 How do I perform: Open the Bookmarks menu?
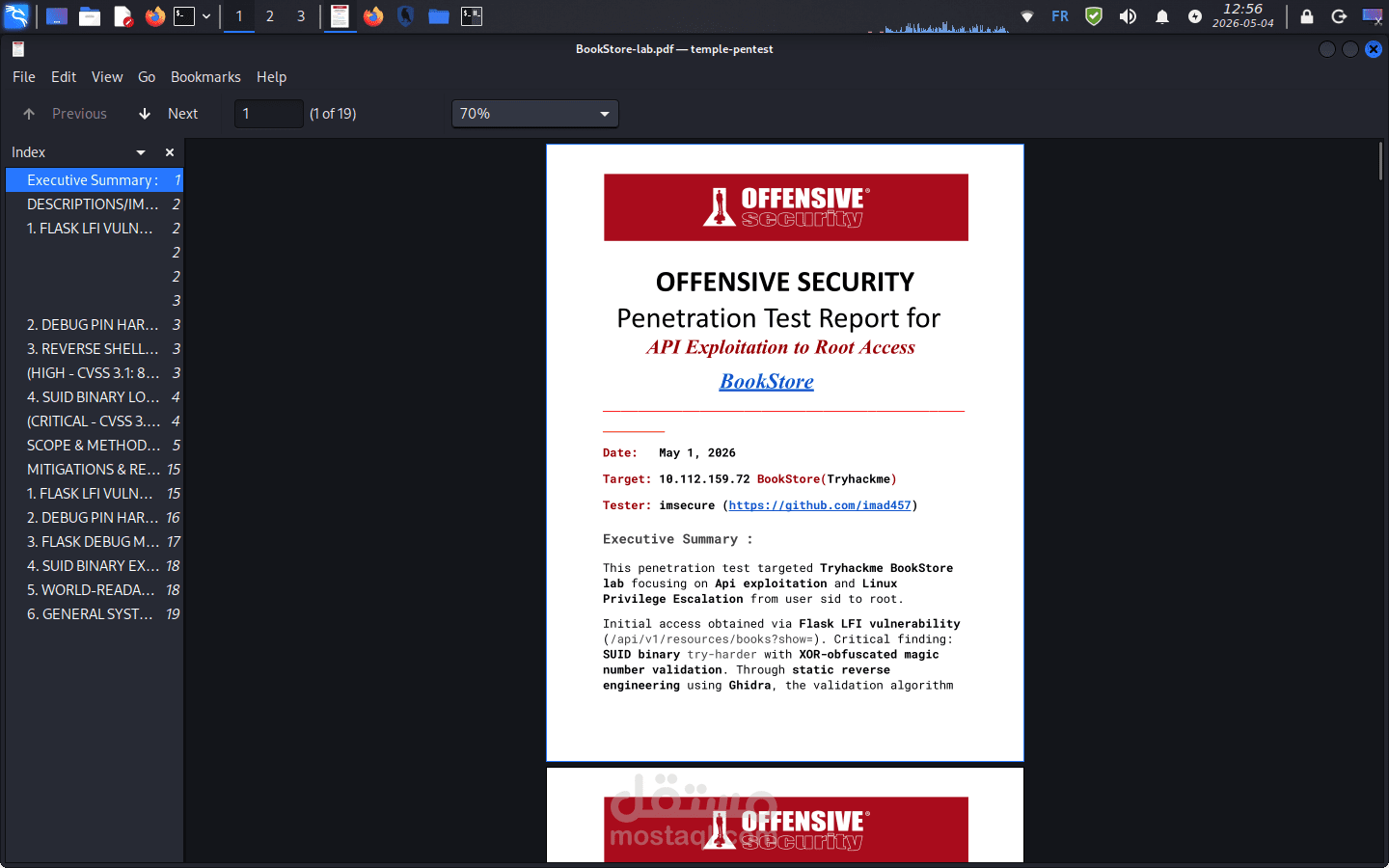(x=205, y=77)
